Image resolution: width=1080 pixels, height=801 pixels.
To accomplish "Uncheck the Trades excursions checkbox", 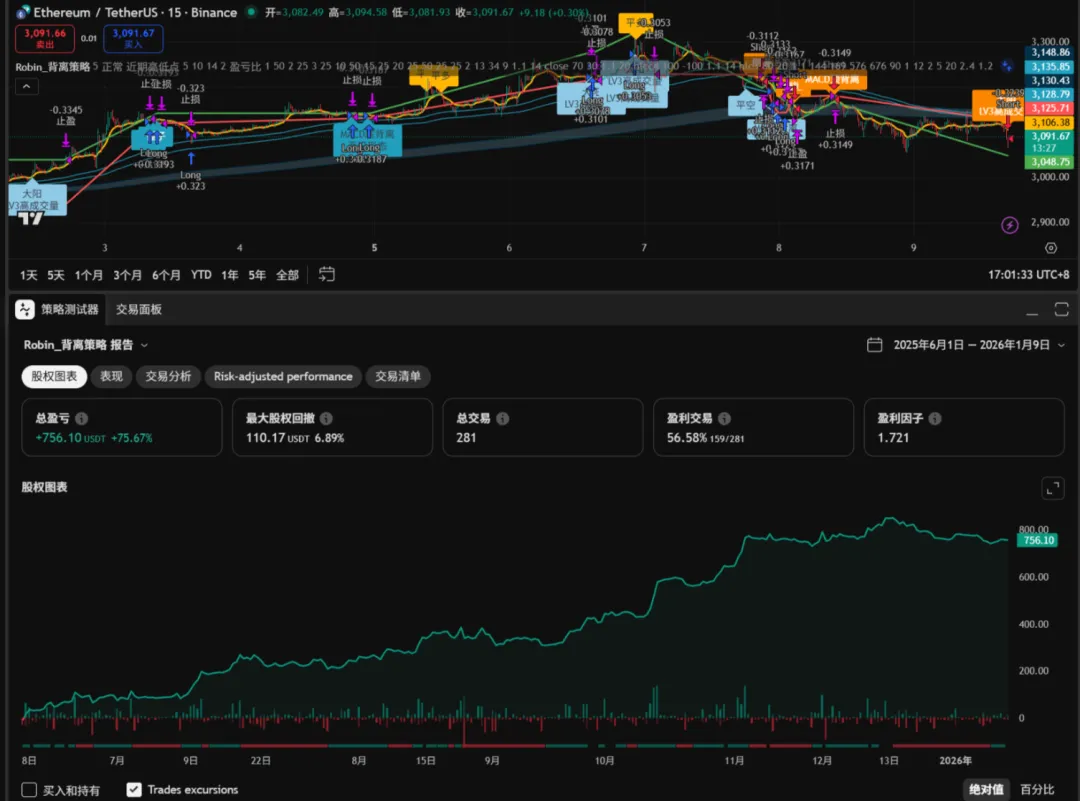I will [134, 790].
